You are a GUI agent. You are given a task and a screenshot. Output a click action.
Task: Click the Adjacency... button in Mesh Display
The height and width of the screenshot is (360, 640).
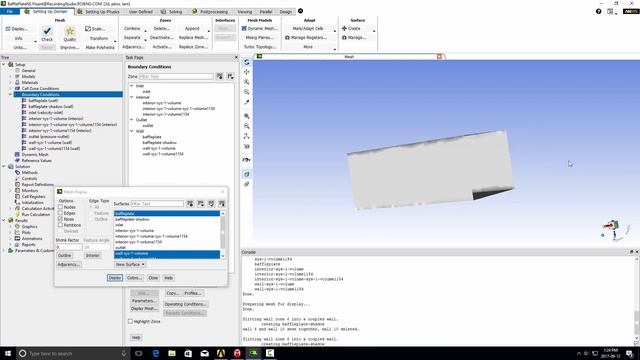click(69, 264)
